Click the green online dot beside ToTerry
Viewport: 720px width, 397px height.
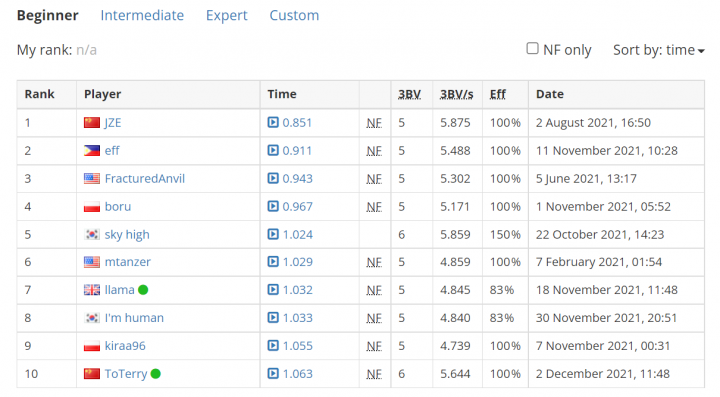[x=156, y=374]
